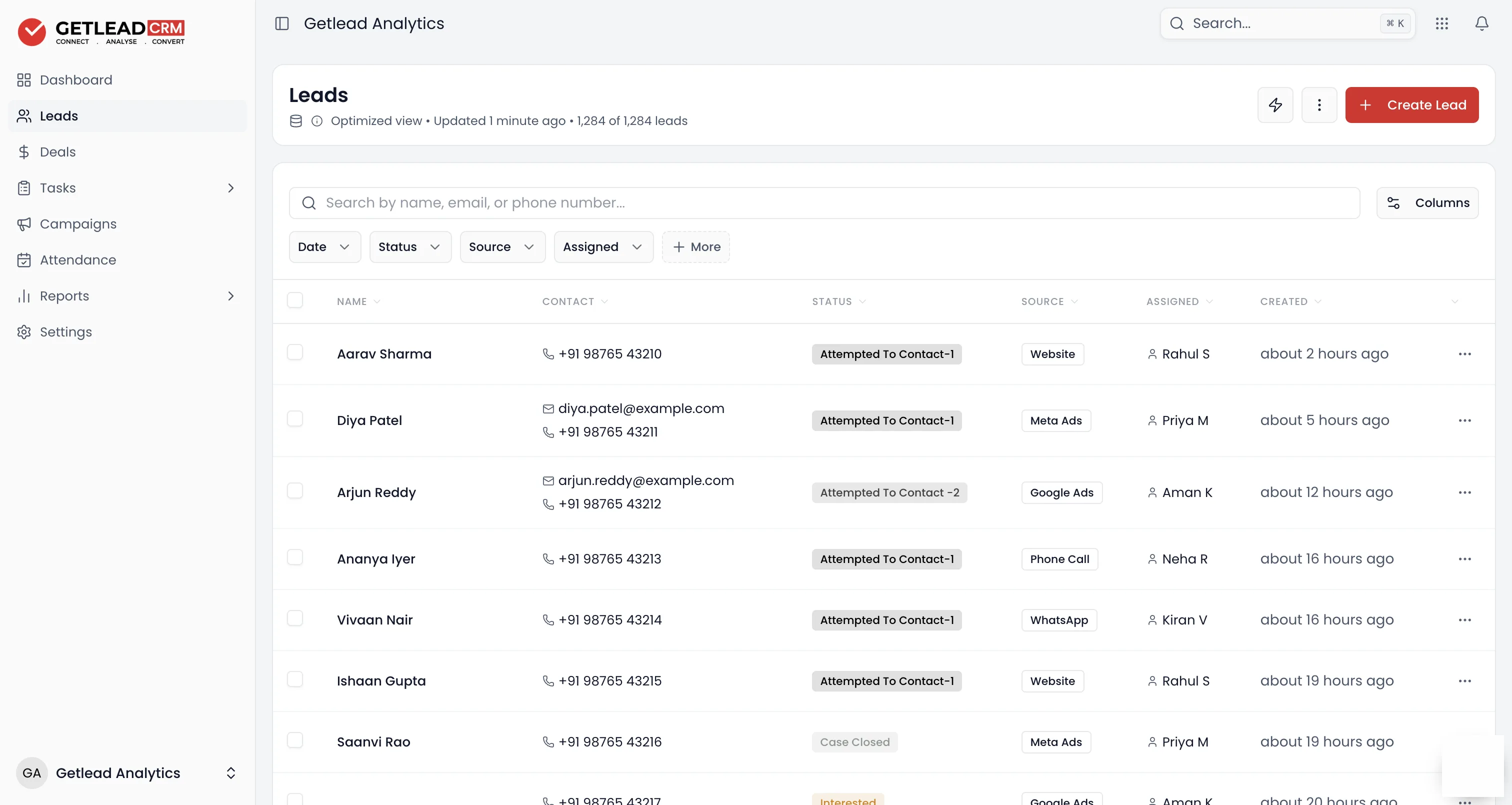Screen dimensions: 1512x805
Task: Open Attendance in sidebar
Action: click(x=128, y=260)
